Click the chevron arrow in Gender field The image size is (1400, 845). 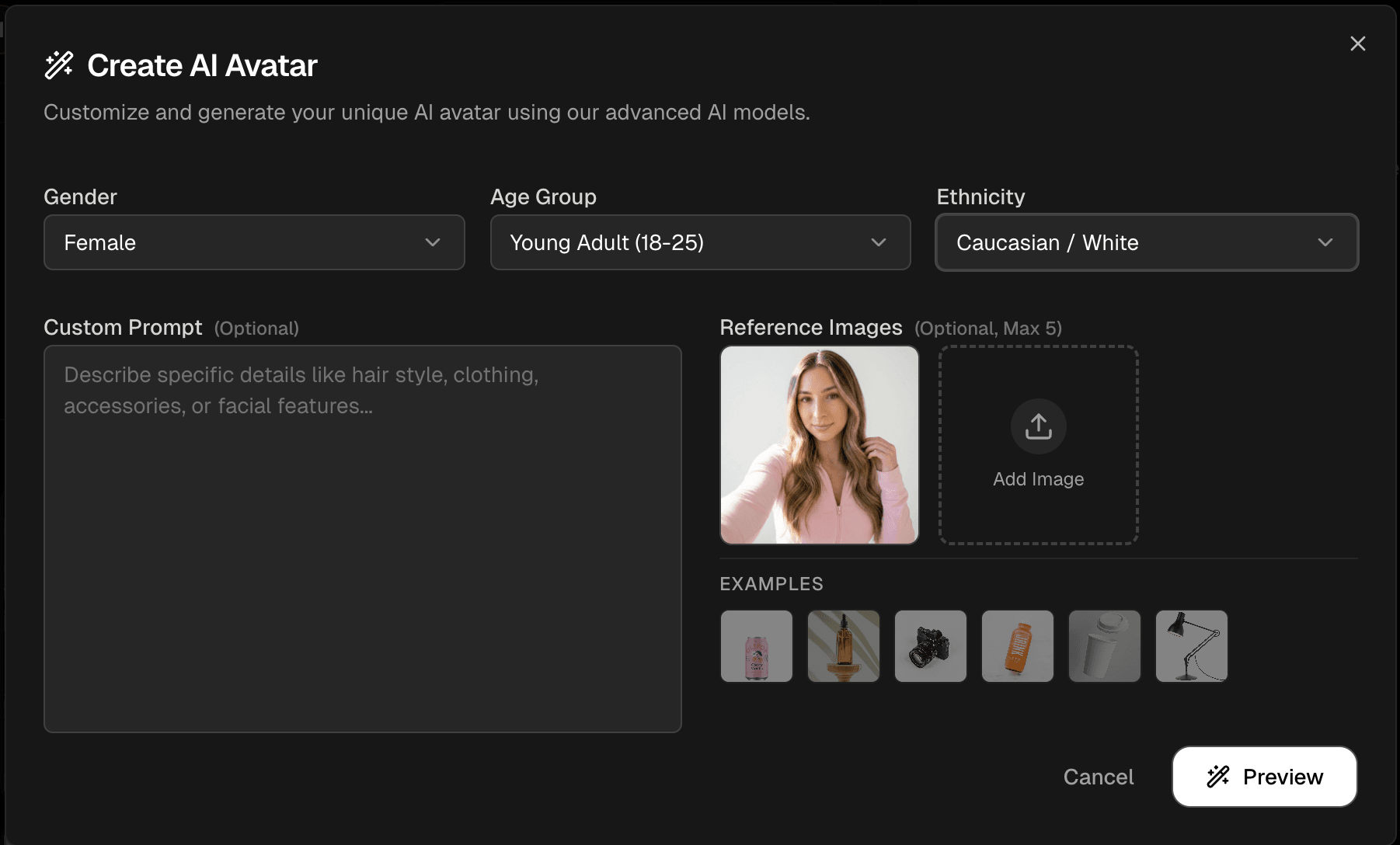(433, 242)
